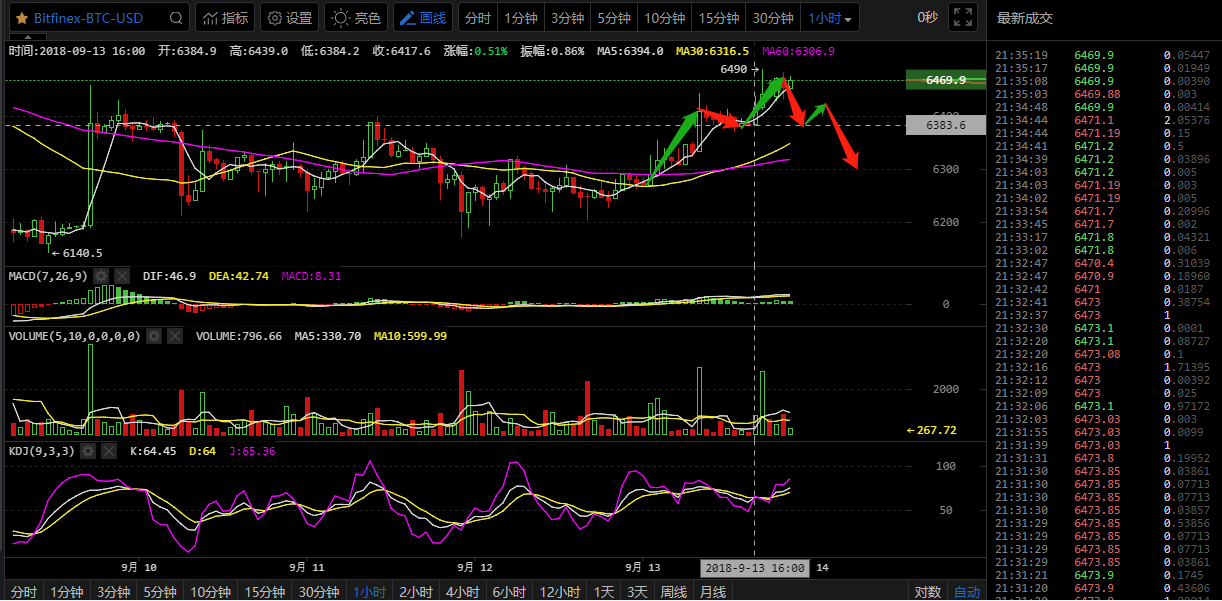Open VOLUME indicator settings gear

[x=154, y=336]
